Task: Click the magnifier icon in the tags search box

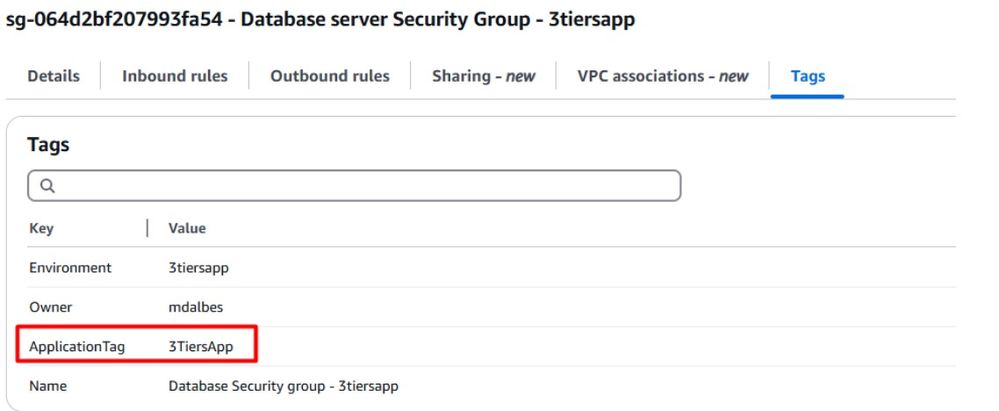Action: 47,186
